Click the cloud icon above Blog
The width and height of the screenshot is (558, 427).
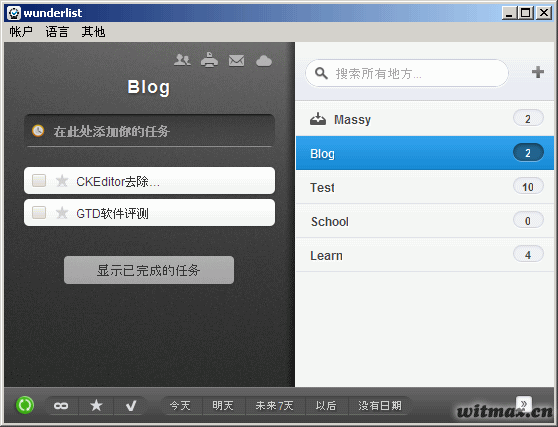tap(264, 61)
